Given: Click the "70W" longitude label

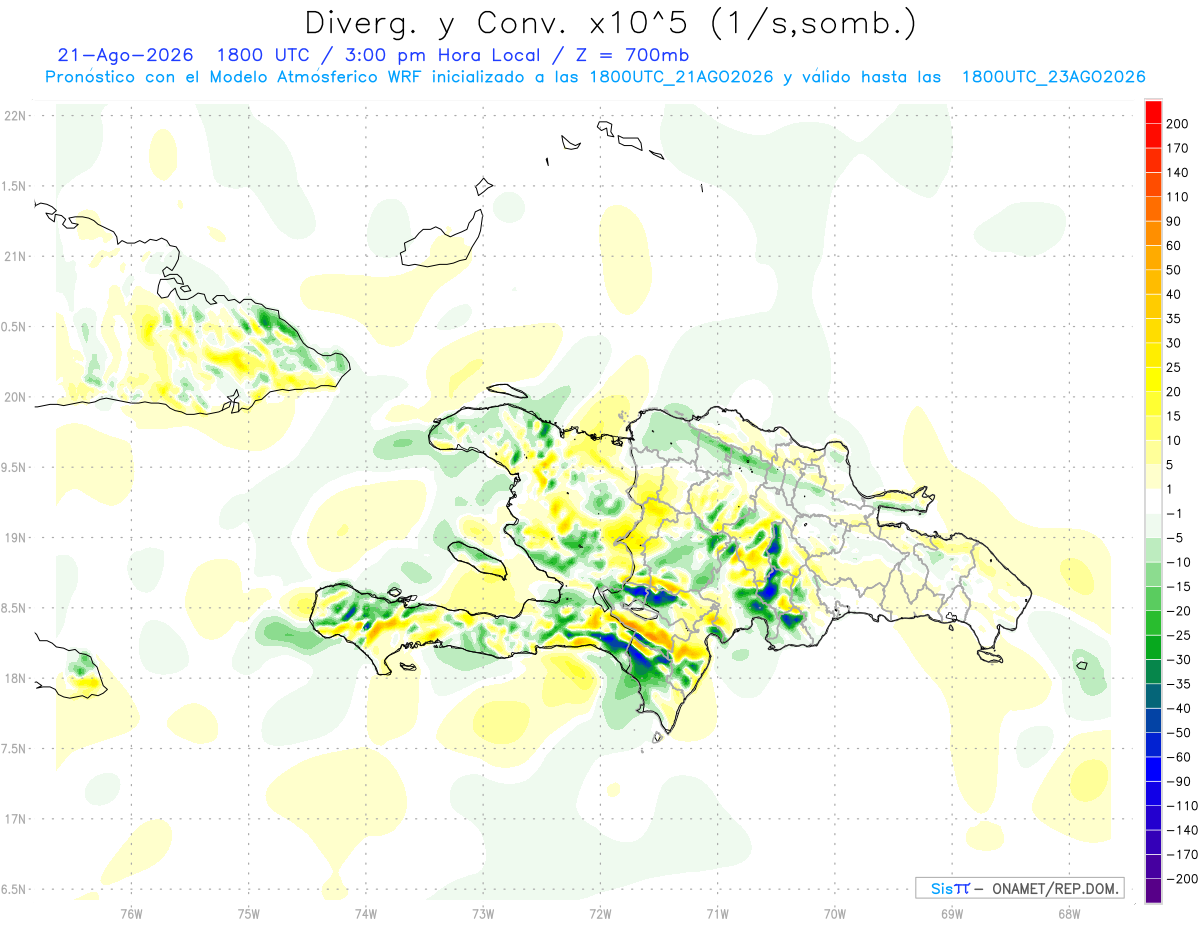Looking at the screenshot, I should click(834, 913).
